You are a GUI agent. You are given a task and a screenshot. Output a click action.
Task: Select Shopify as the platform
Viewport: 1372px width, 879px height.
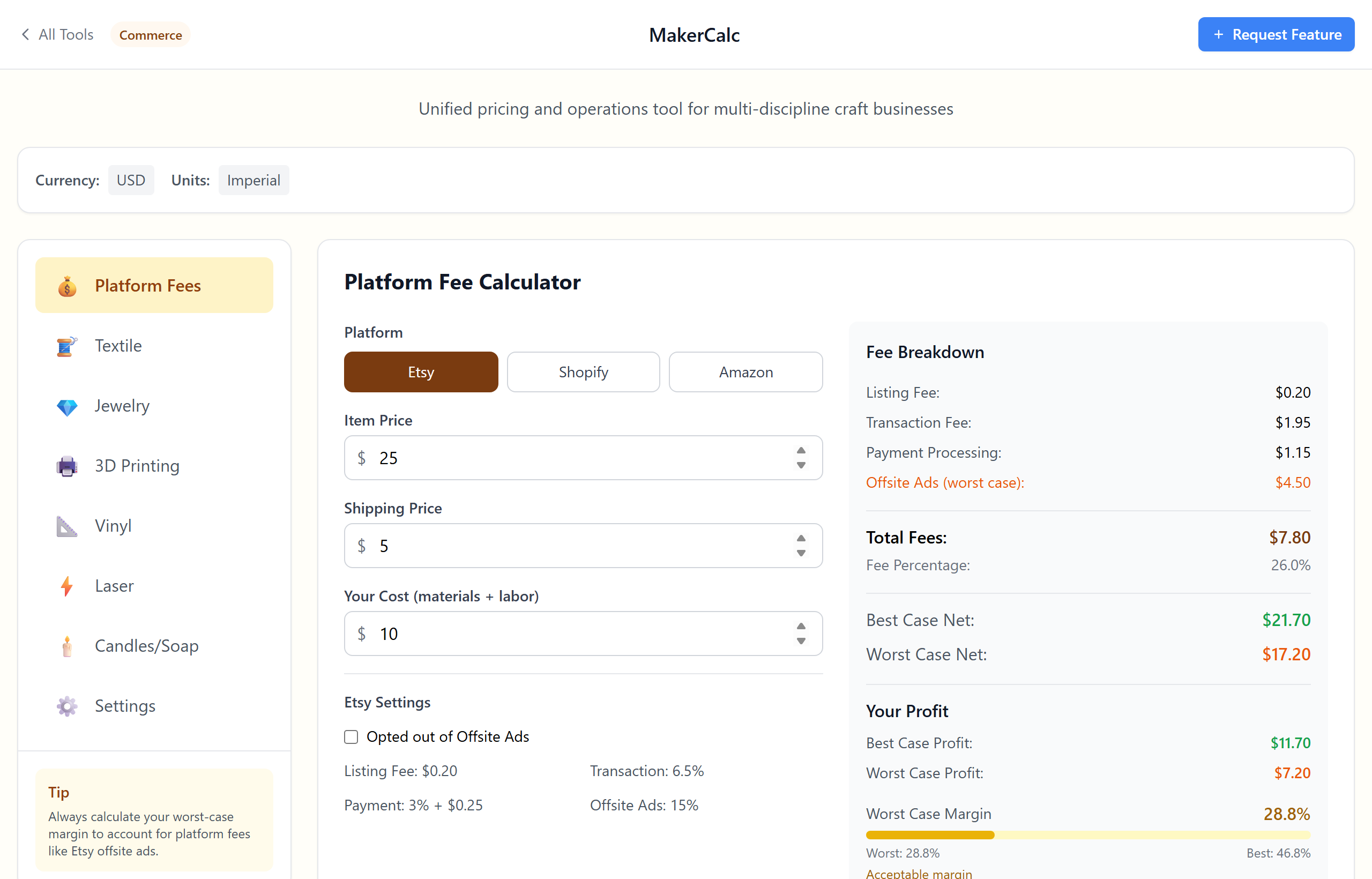click(583, 371)
